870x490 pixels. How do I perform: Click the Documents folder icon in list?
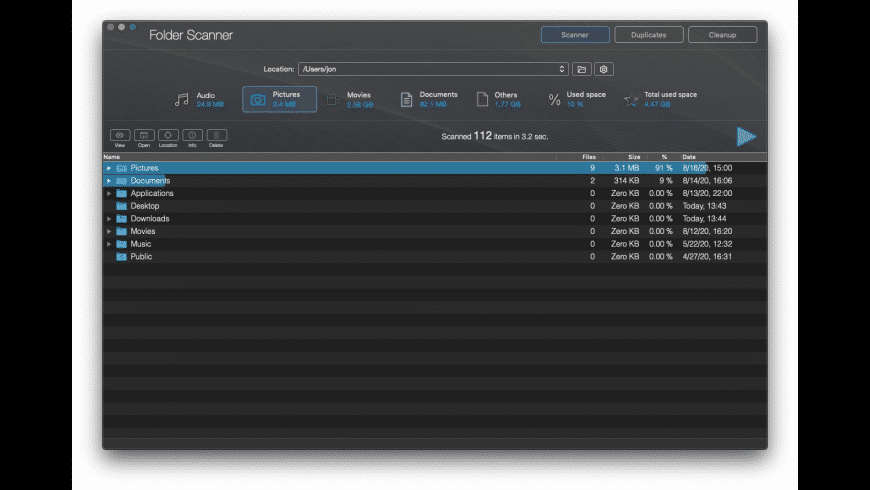pyautogui.click(x=122, y=181)
